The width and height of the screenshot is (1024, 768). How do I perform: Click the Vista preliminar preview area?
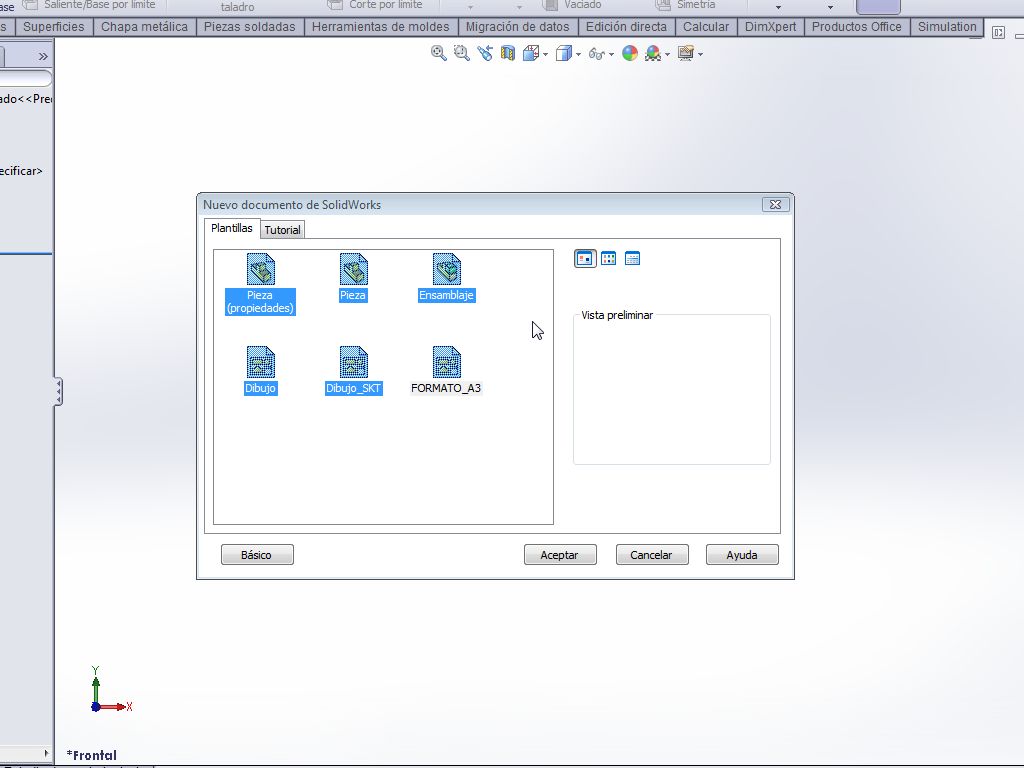pos(672,390)
